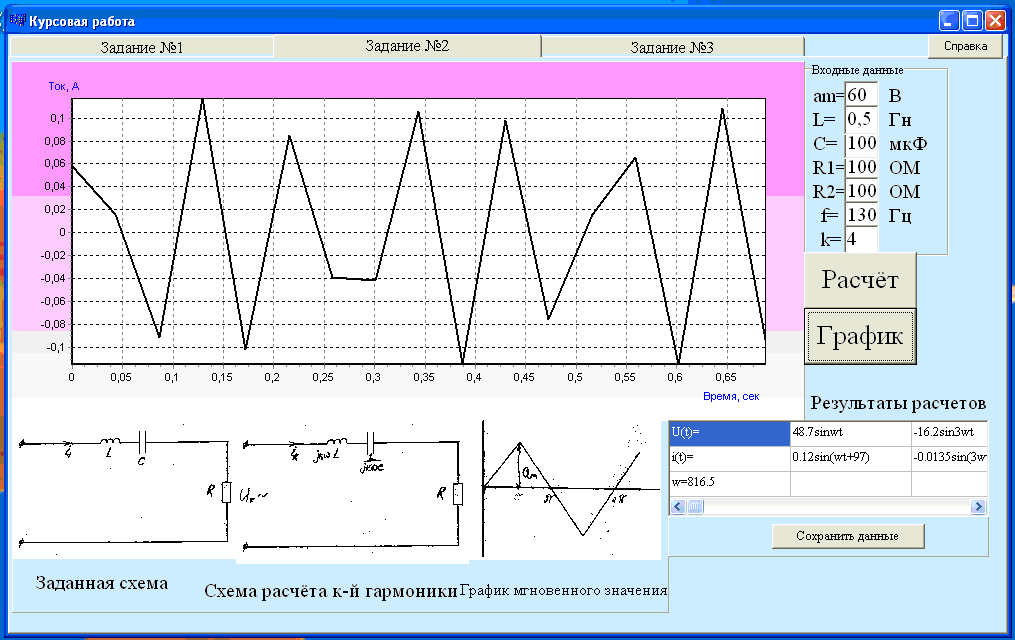Edit the R2 resistance input field
The image size is (1015, 640).
click(x=862, y=191)
